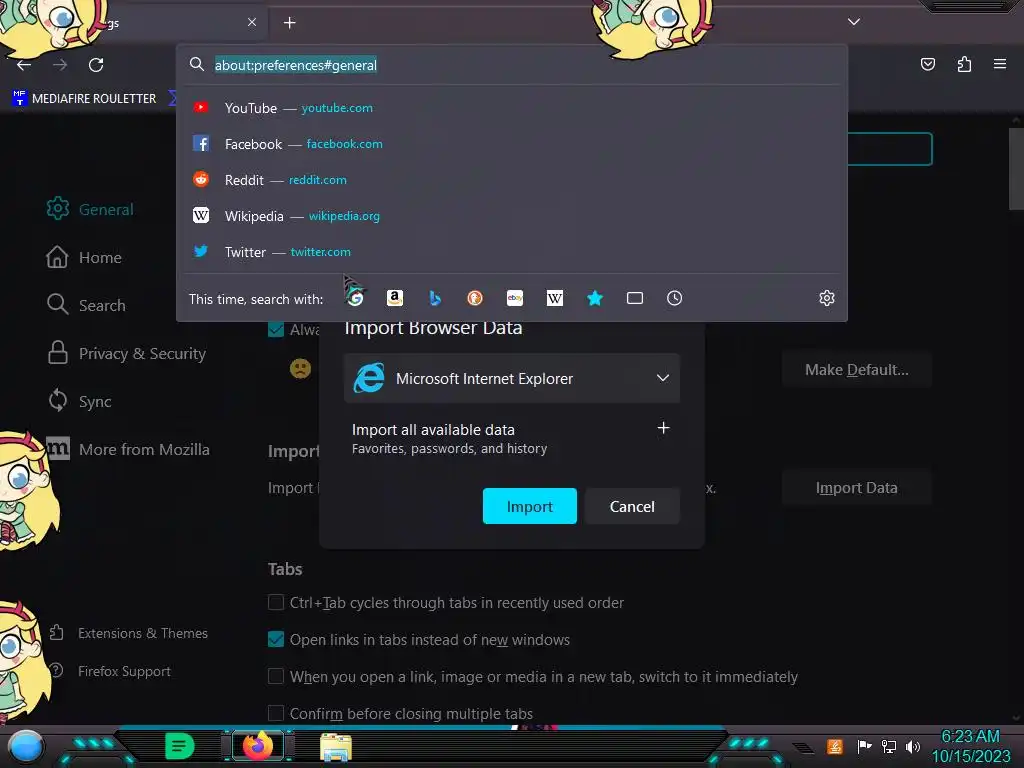Image resolution: width=1024 pixels, height=768 pixels.
Task: Search with Bing this time
Action: tap(435, 298)
